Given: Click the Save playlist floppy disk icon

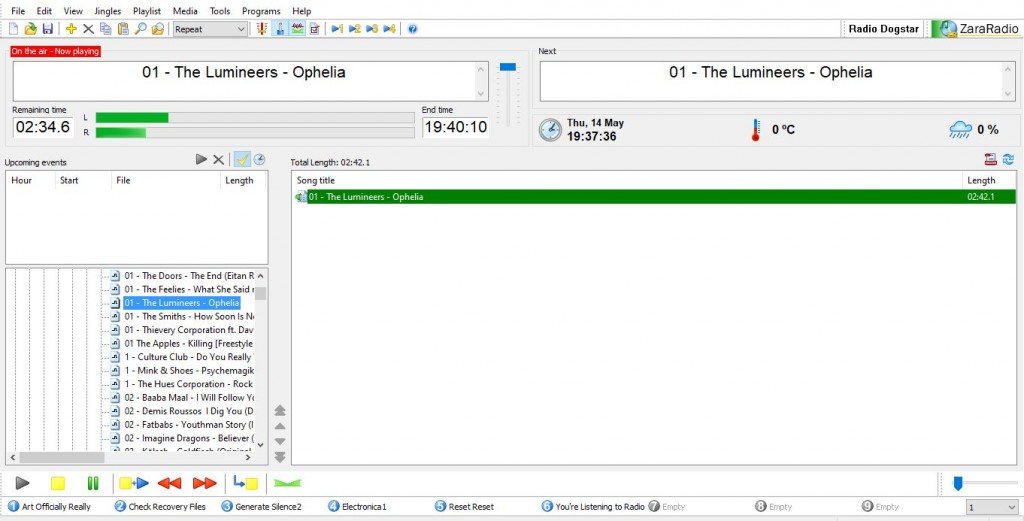Looking at the screenshot, I should pyautogui.click(x=48, y=29).
